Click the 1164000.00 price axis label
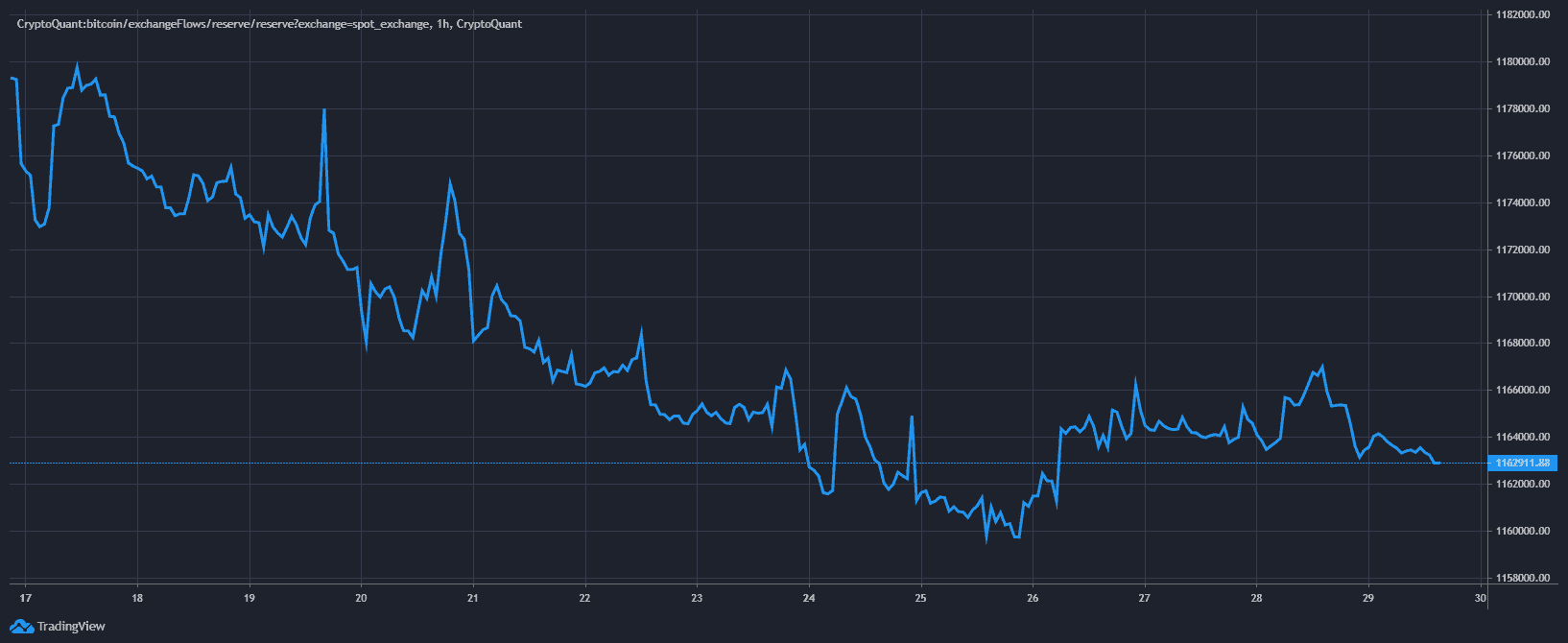 pos(1523,438)
